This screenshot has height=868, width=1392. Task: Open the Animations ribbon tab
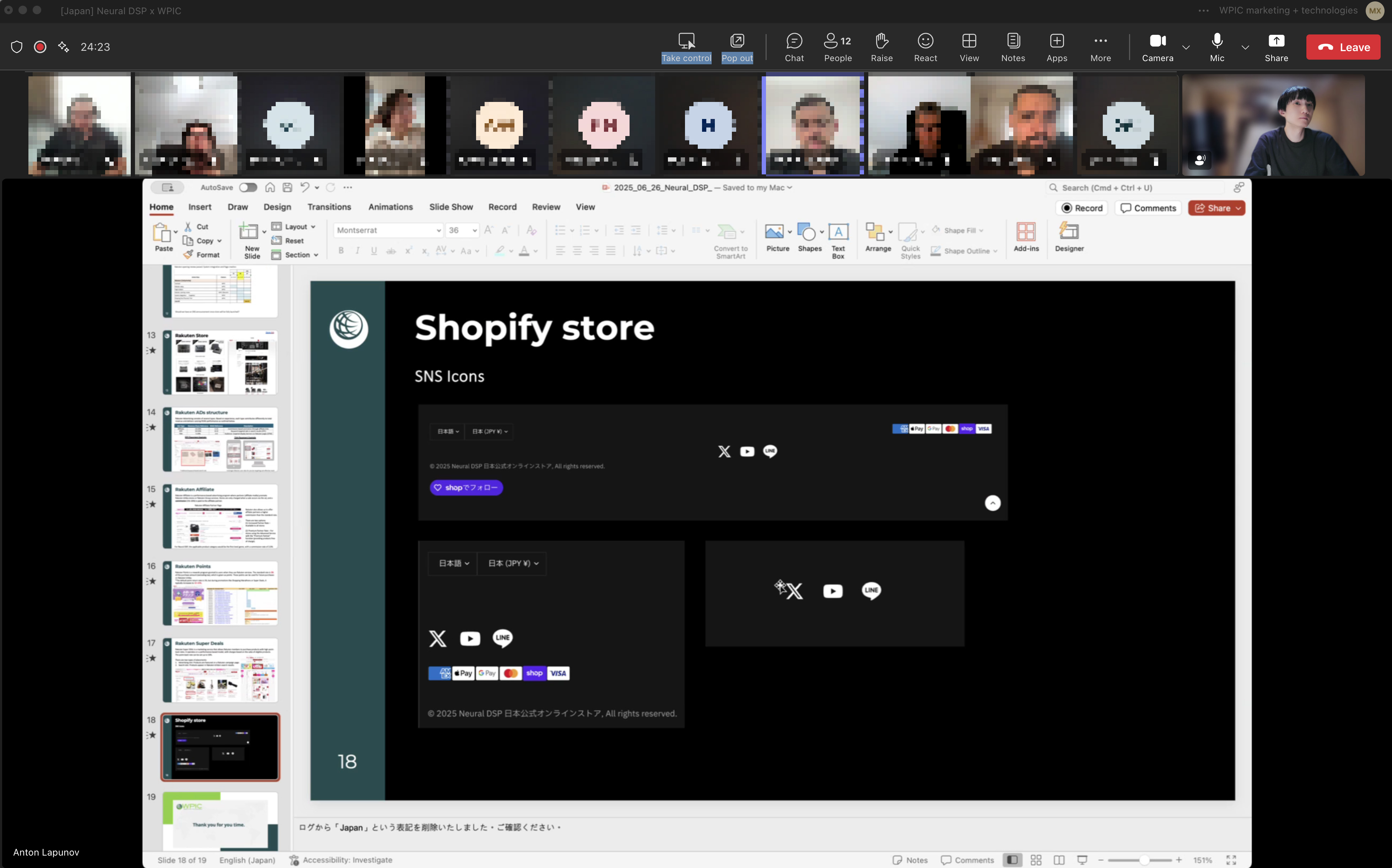(390, 207)
